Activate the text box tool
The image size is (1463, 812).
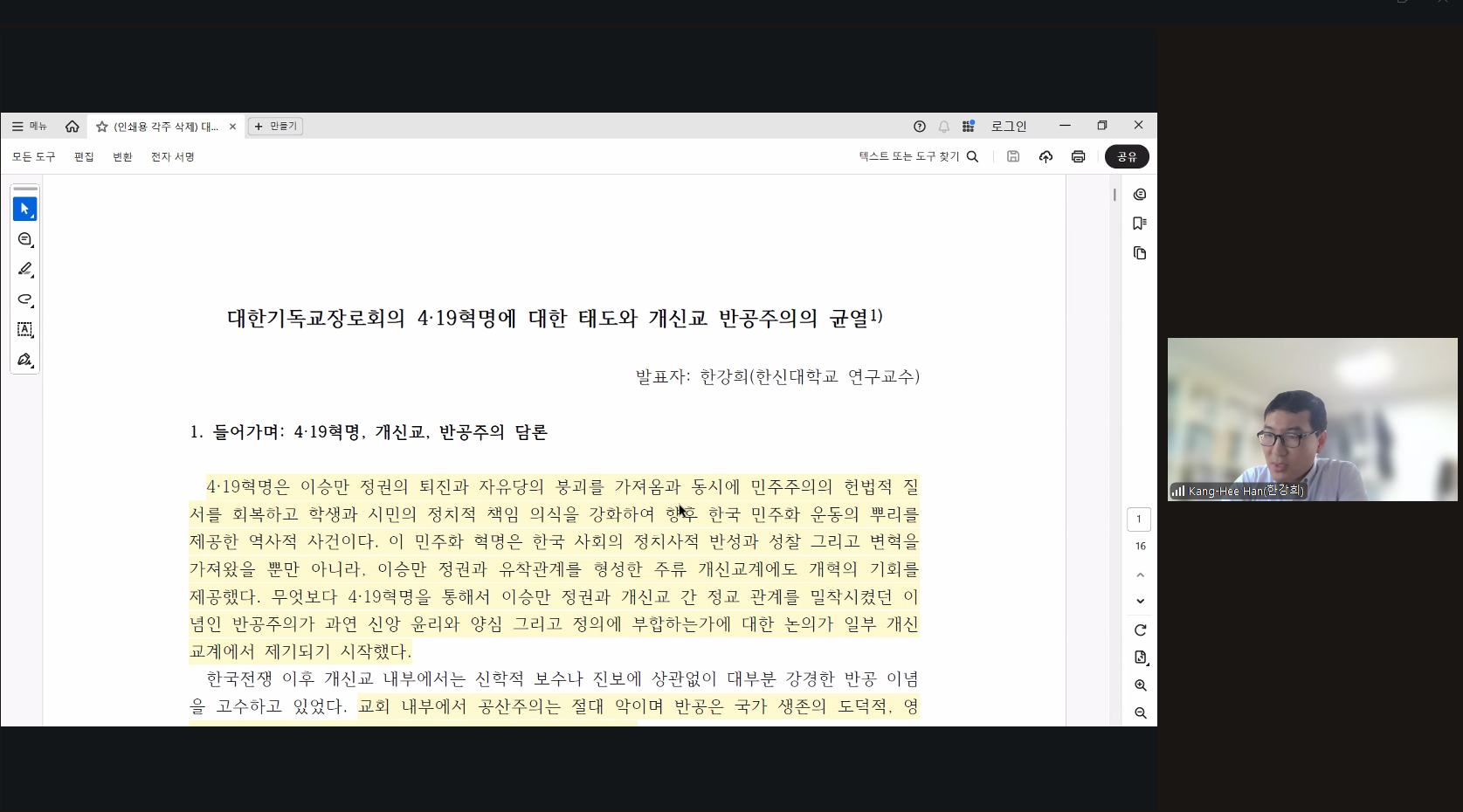(24, 329)
